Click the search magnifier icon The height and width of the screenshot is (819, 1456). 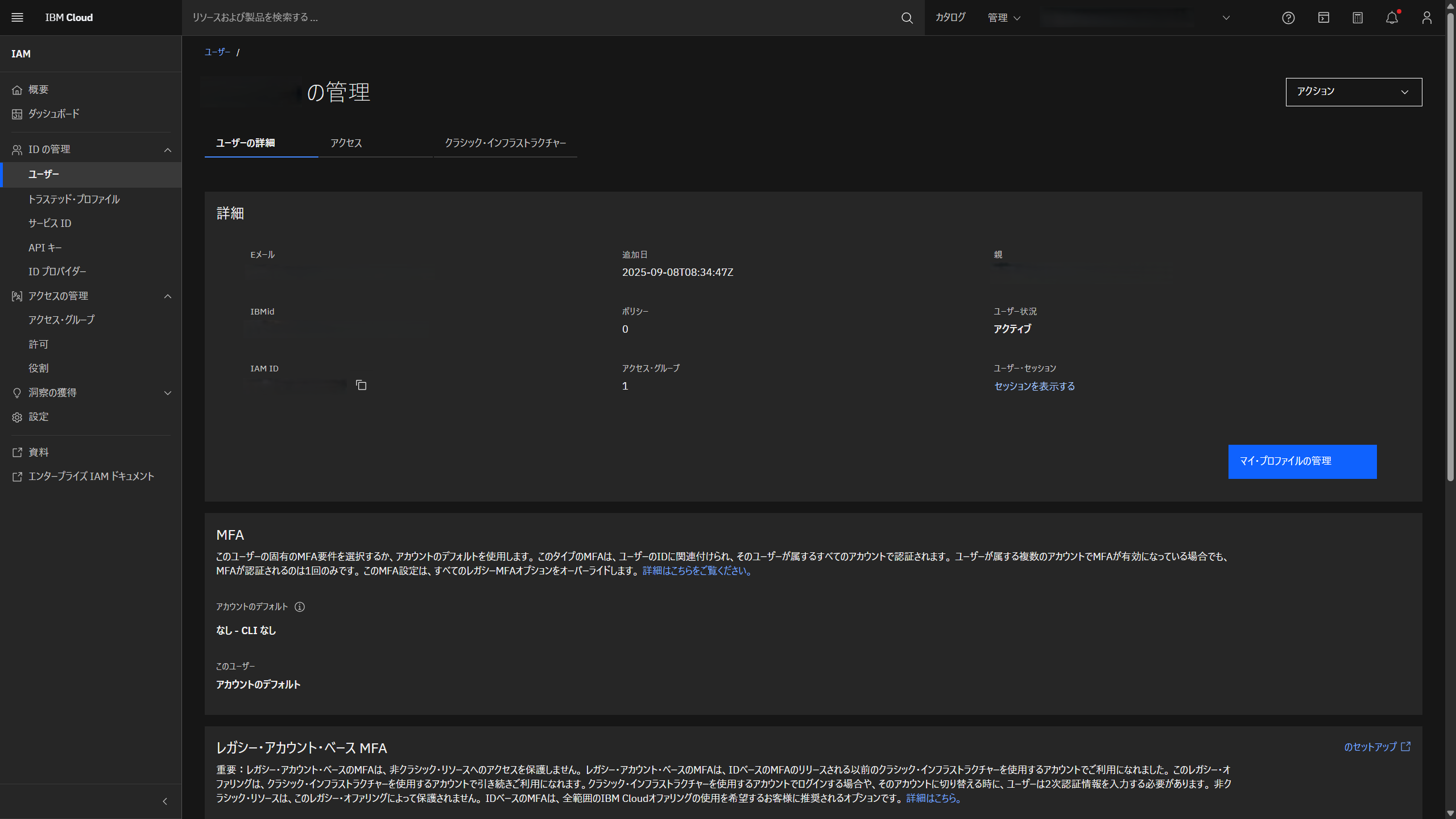pyautogui.click(x=905, y=18)
